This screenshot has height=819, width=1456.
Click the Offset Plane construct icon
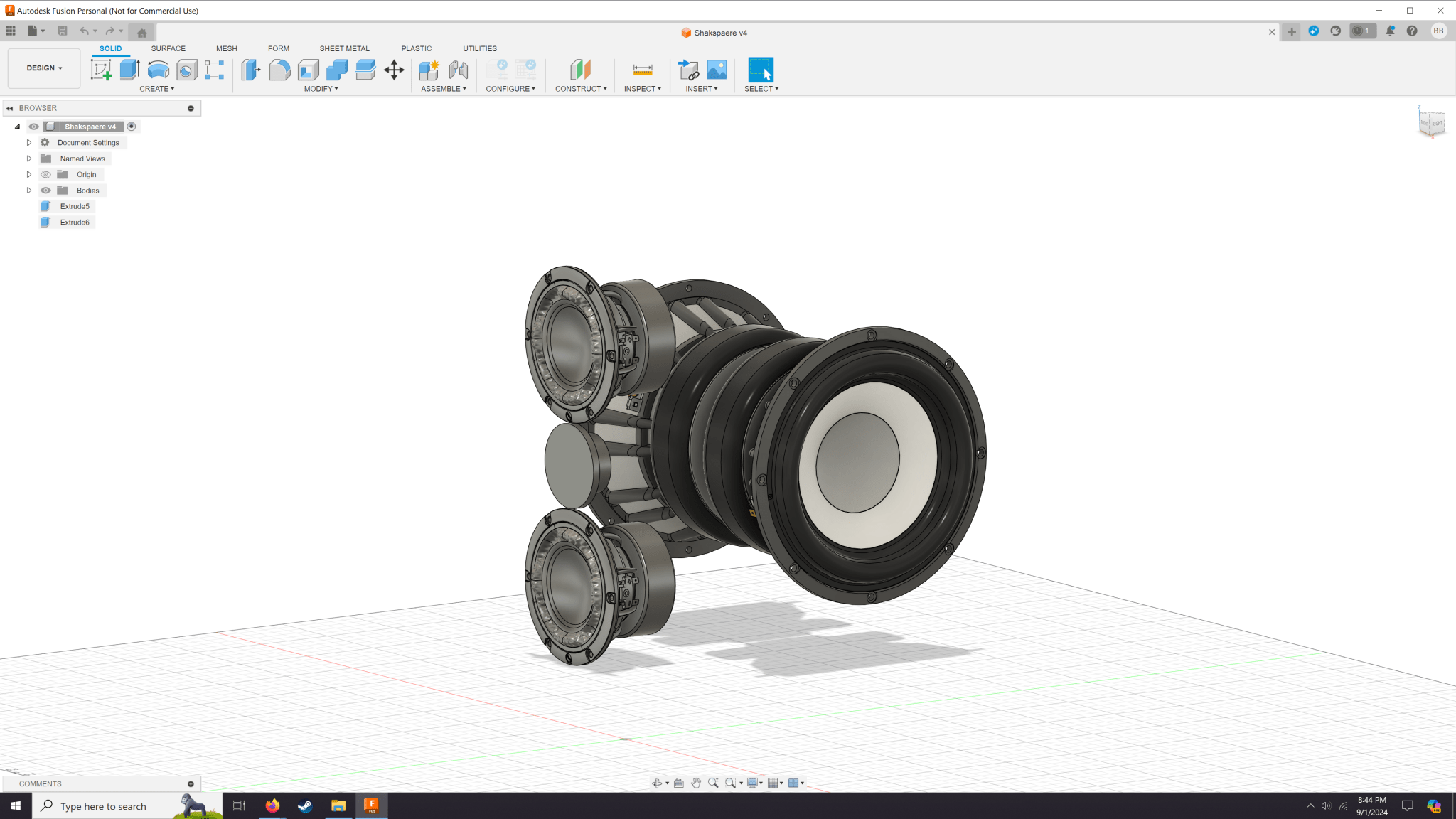pyautogui.click(x=581, y=70)
